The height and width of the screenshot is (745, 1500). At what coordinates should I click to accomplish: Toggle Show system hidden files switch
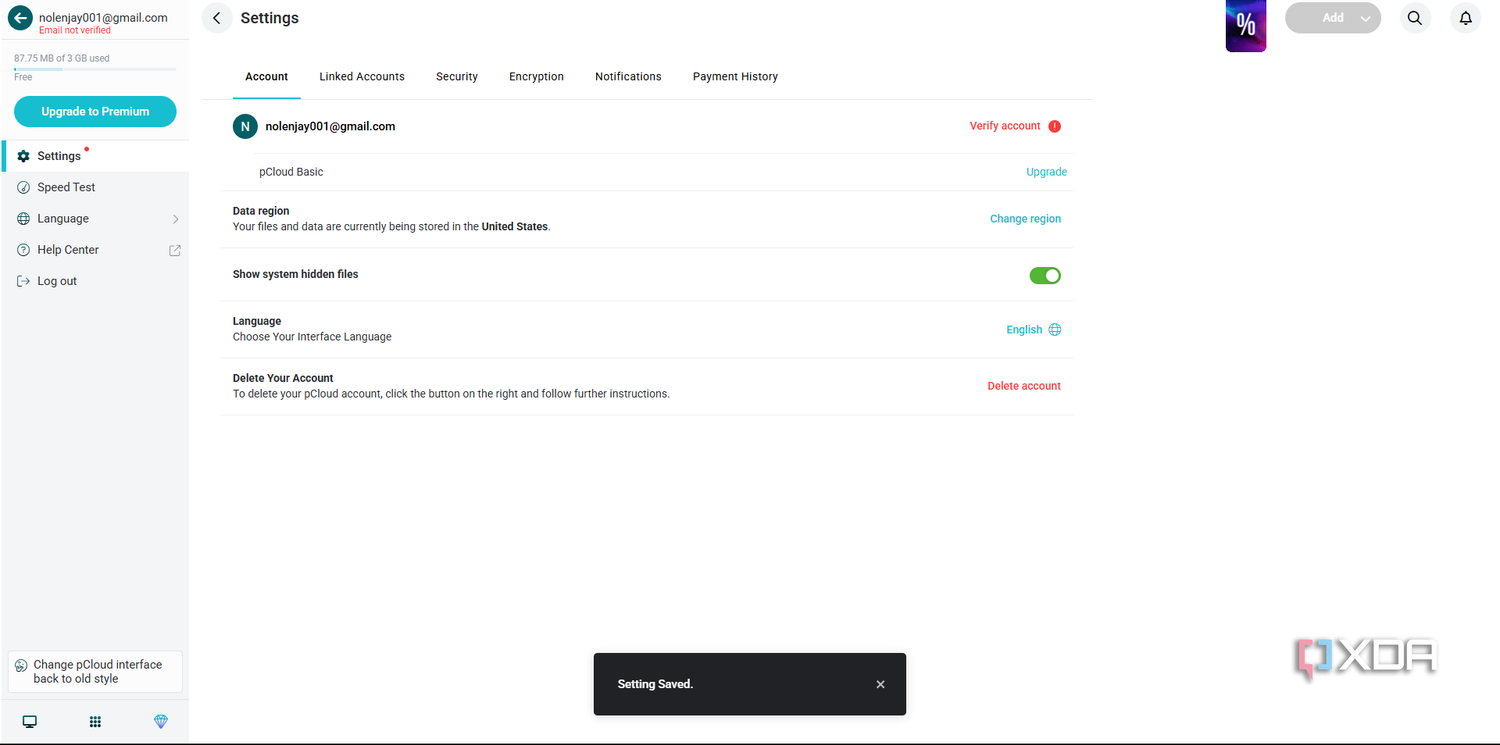click(1045, 275)
